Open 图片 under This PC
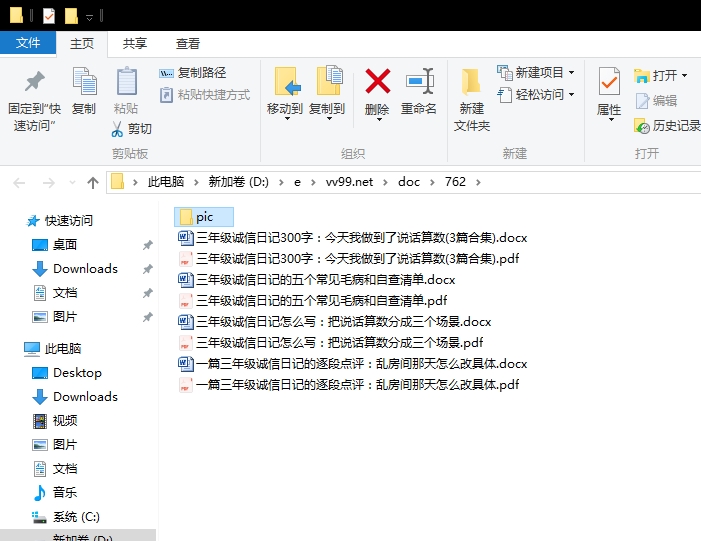This screenshot has width=701, height=541. pyautogui.click(x=55, y=445)
